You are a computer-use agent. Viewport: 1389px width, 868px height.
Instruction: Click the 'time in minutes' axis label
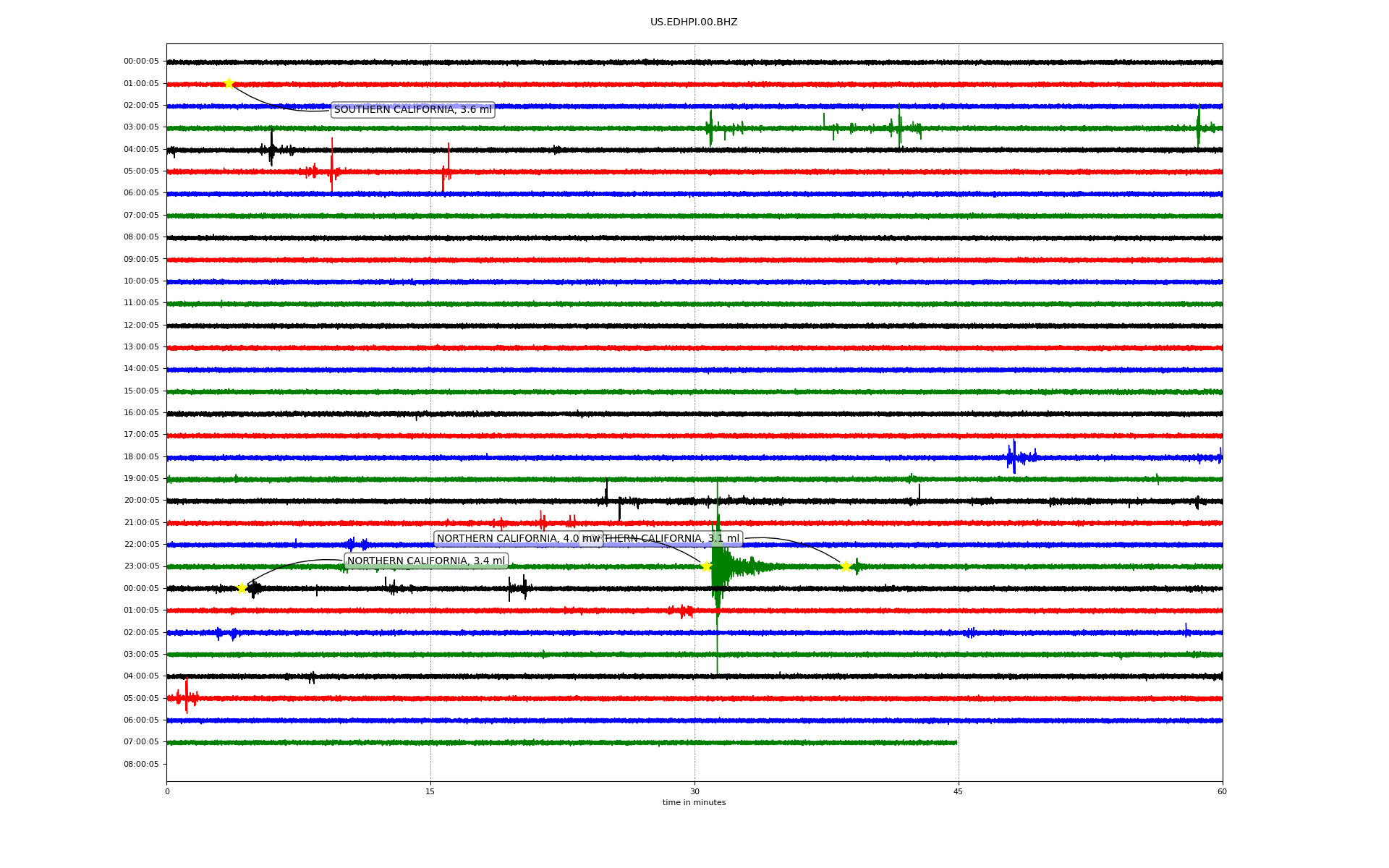point(694,802)
